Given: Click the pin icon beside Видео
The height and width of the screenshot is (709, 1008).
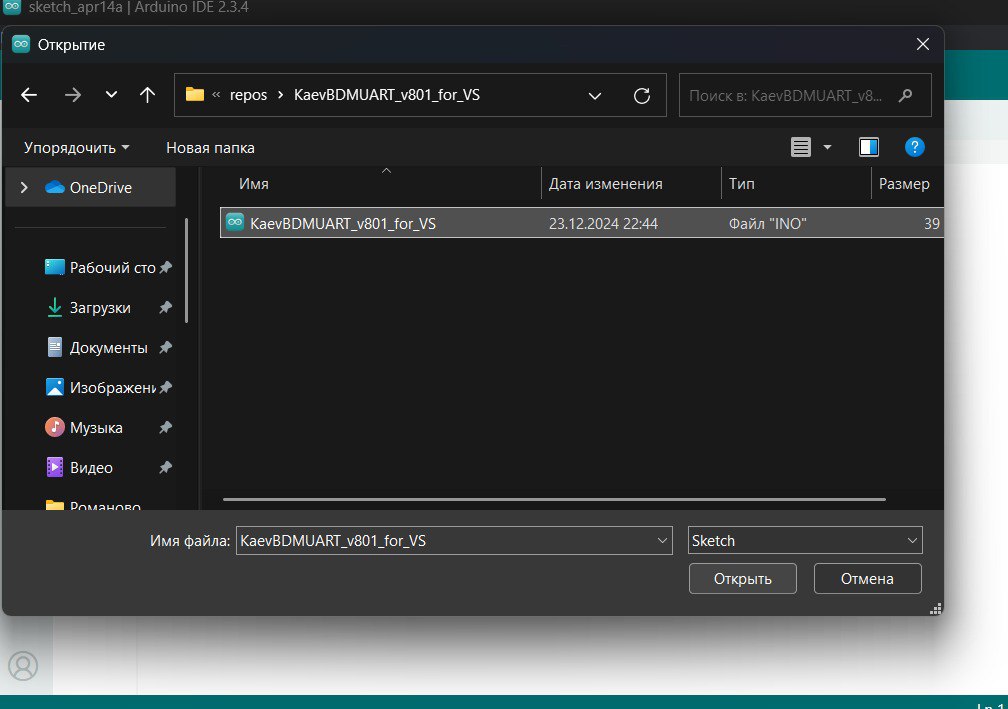Looking at the screenshot, I should [x=165, y=467].
